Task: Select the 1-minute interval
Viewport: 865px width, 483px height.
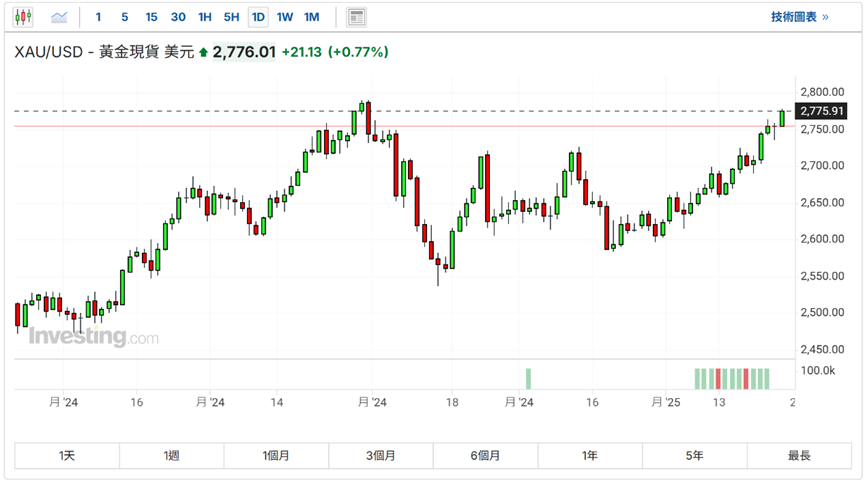Action: click(x=98, y=17)
